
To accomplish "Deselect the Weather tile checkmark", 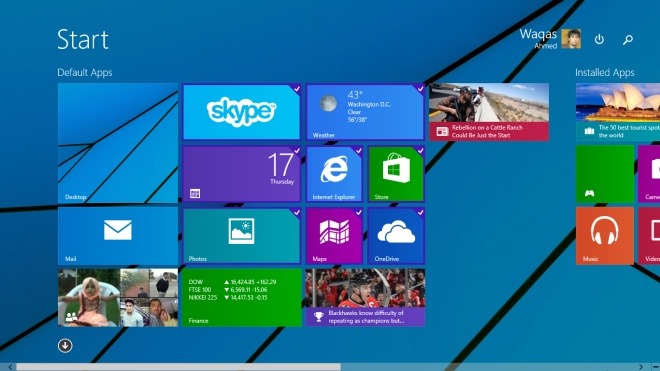I will point(420,89).
